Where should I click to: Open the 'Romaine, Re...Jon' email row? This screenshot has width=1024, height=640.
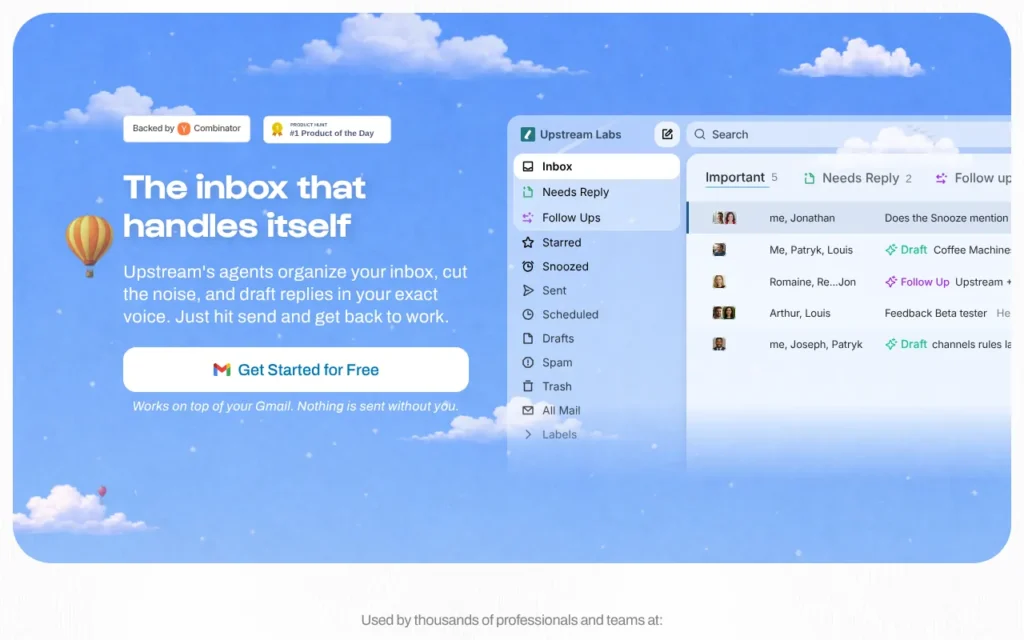tap(849, 281)
